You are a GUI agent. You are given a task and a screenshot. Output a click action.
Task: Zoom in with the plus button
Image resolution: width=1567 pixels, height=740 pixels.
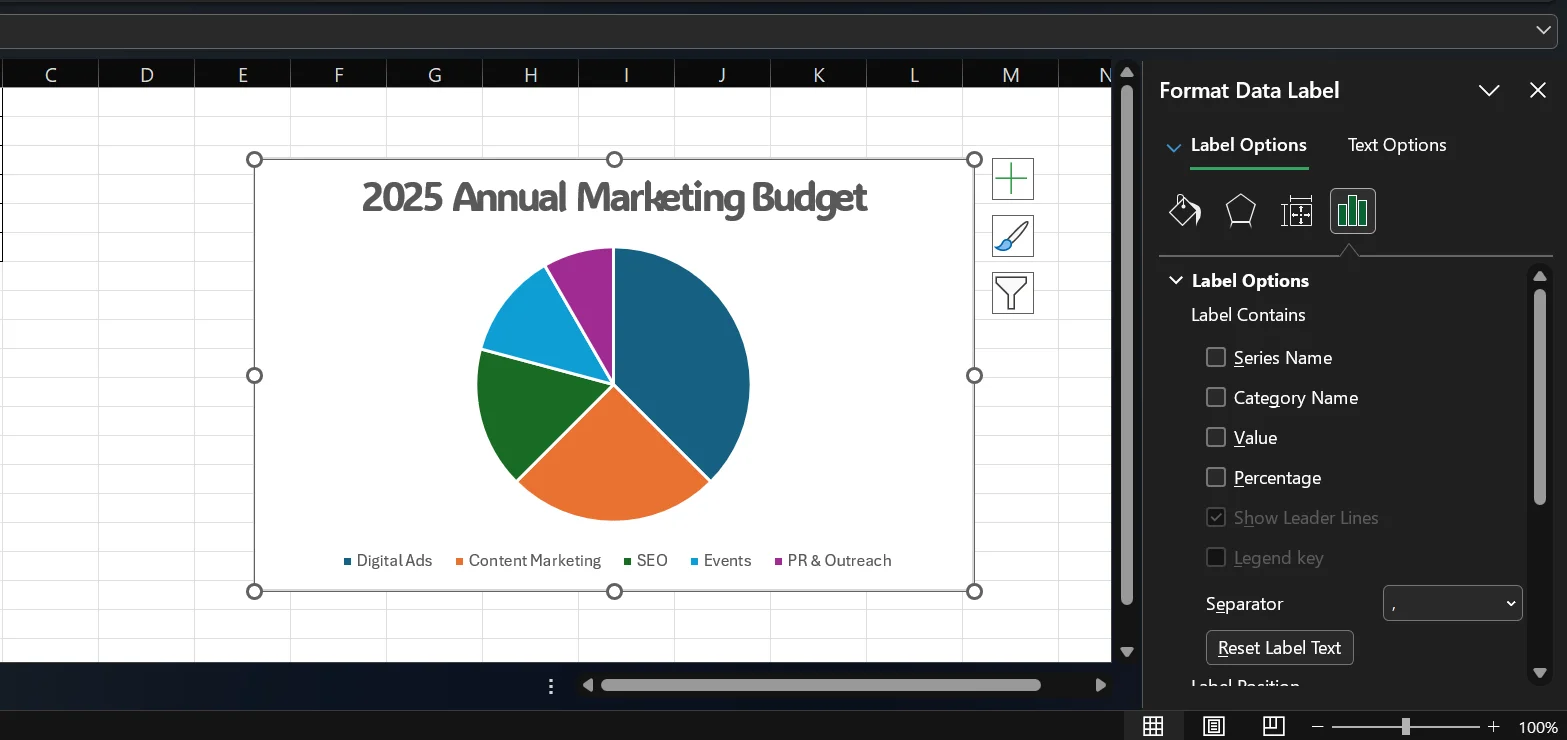(x=1494, y=727)
